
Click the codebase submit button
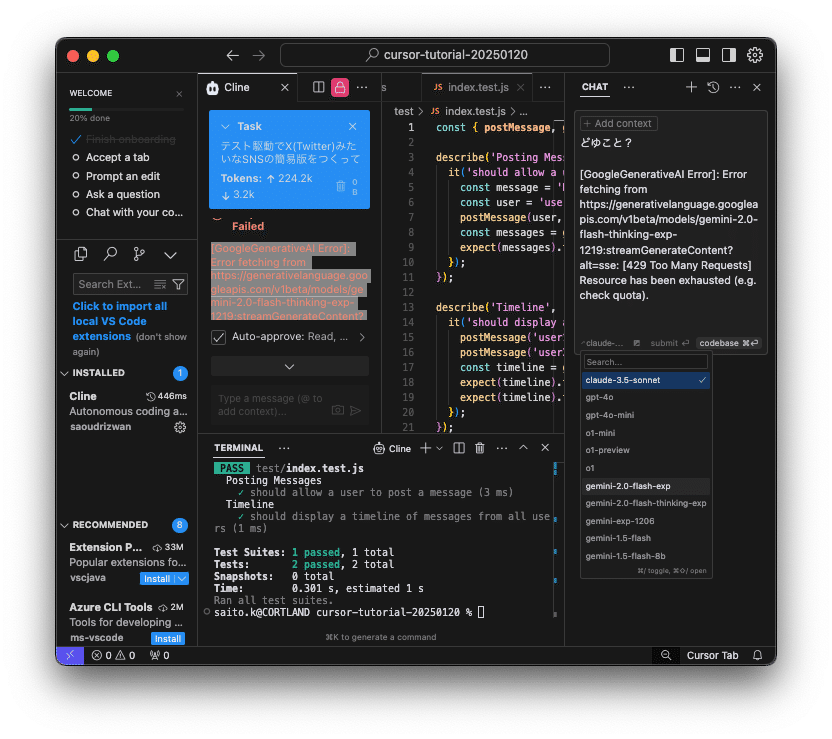coord(729,343)
